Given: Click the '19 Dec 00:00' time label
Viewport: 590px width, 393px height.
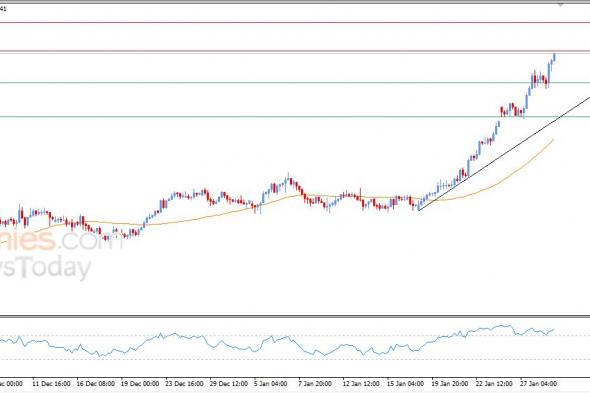Looking at the screenshot, I should [x=140, y=384].
